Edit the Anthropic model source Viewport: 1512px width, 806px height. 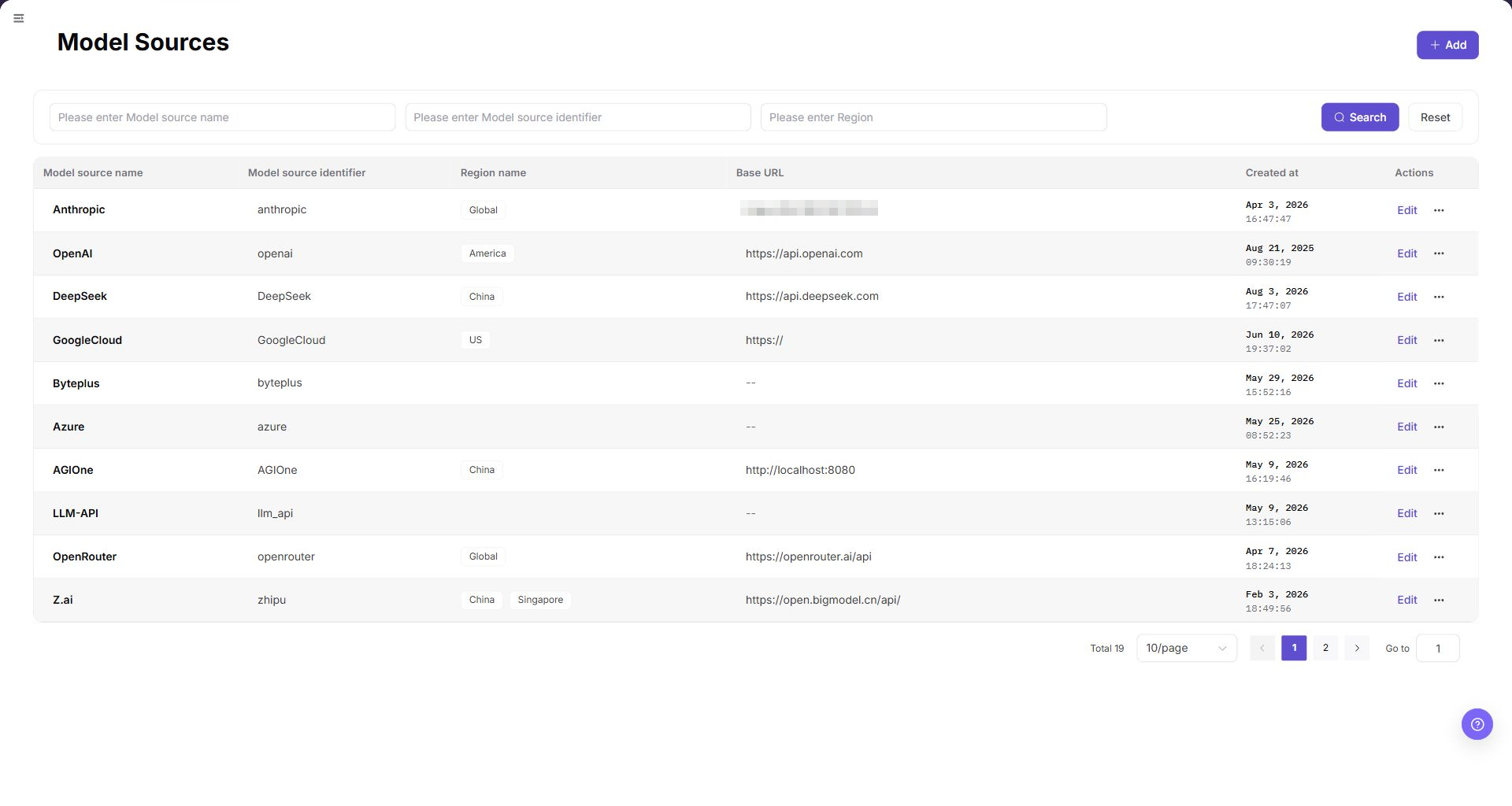pos(1406,210)
